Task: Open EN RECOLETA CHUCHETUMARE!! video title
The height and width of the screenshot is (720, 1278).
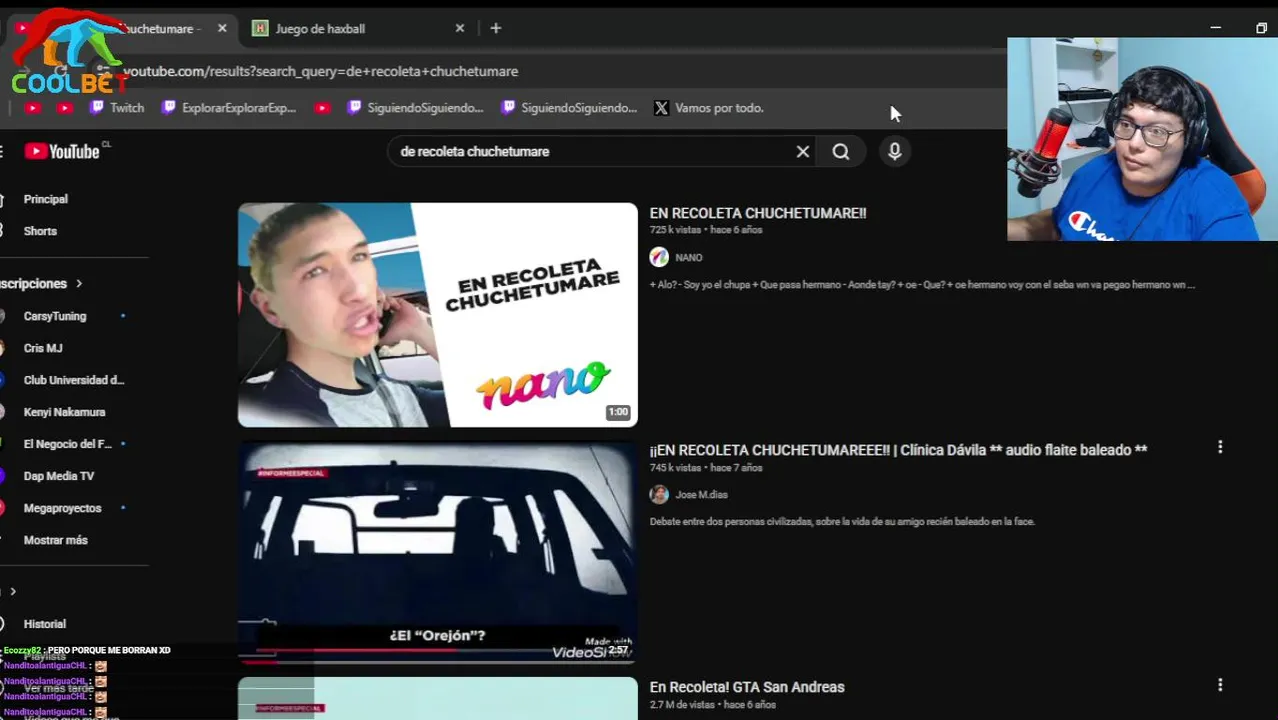Action: tap(758, 213)
